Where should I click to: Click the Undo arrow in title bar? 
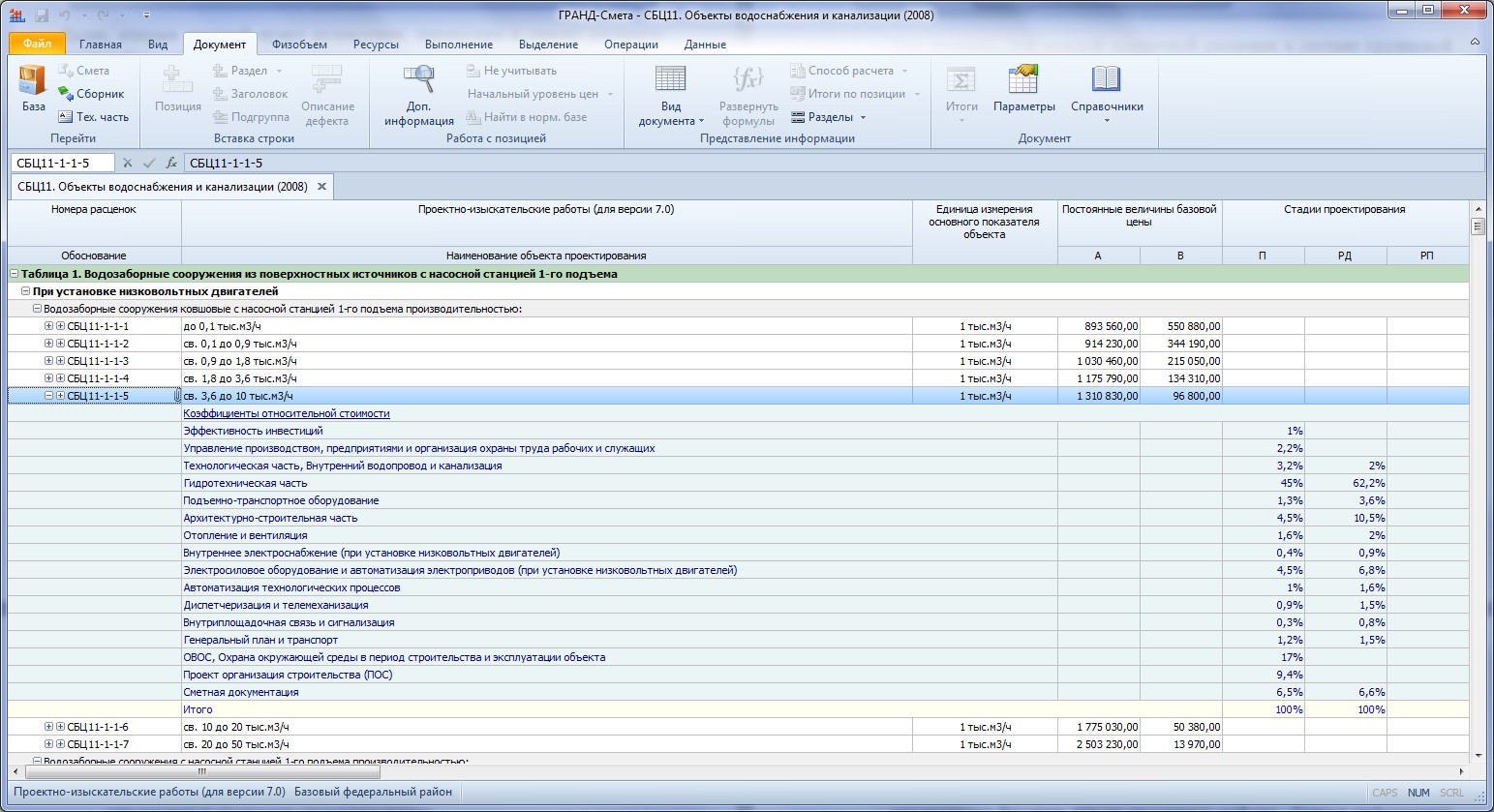pos(66,15)
